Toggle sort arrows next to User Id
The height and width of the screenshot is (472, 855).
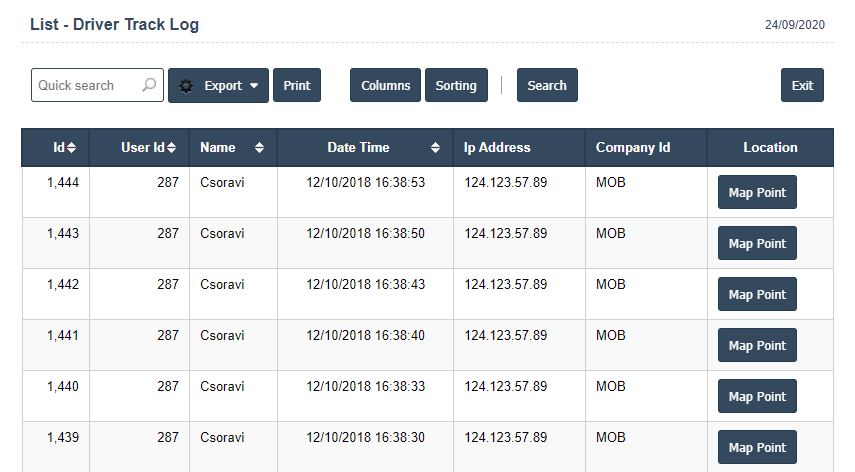172,148
